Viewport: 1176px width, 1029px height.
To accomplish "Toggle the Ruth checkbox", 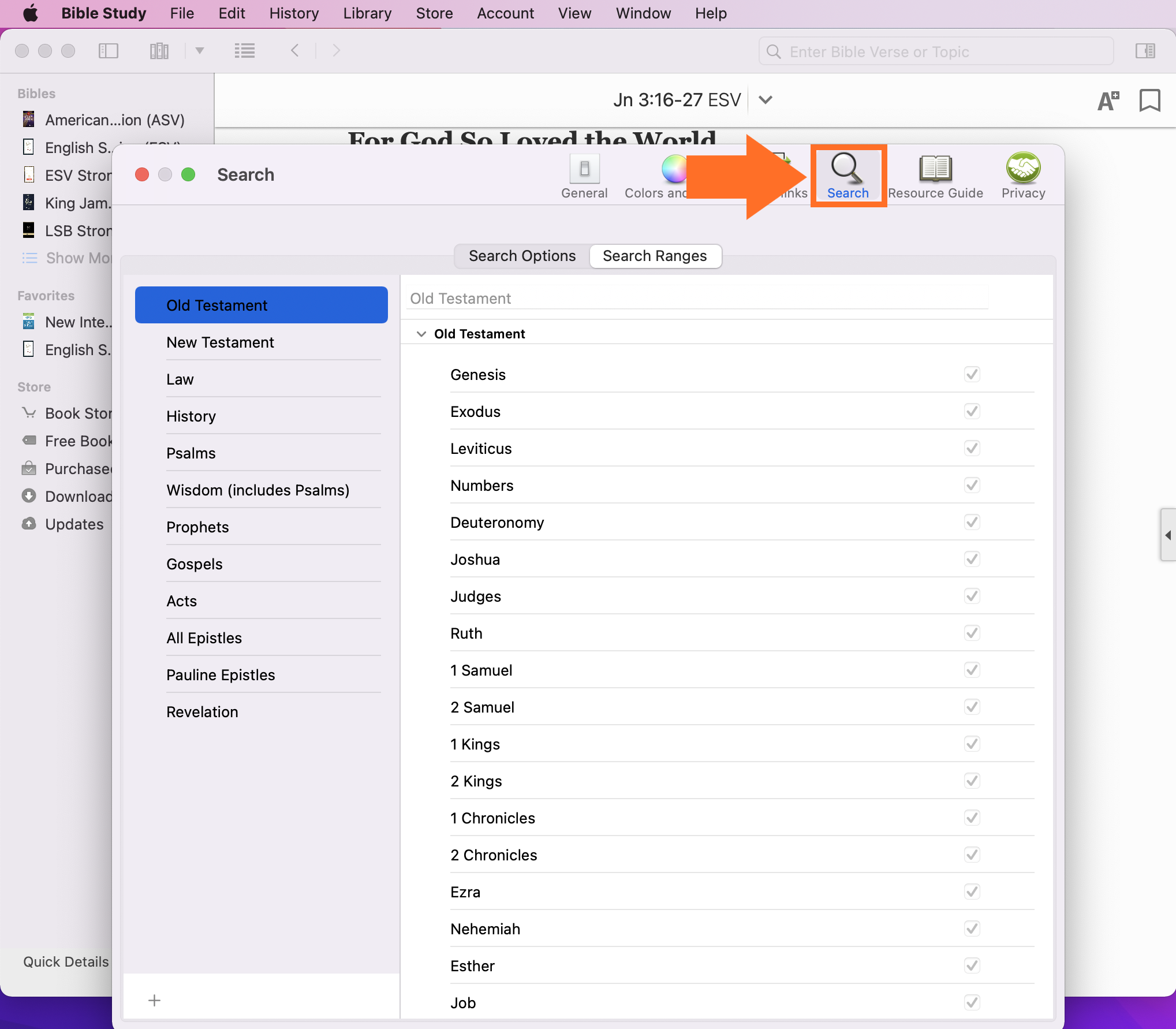I will coord(972,633).
